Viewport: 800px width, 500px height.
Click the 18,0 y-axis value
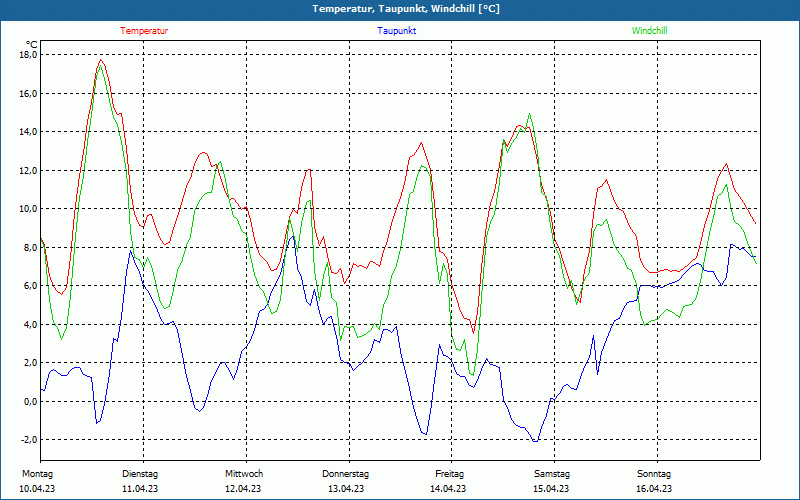[28, 55]
